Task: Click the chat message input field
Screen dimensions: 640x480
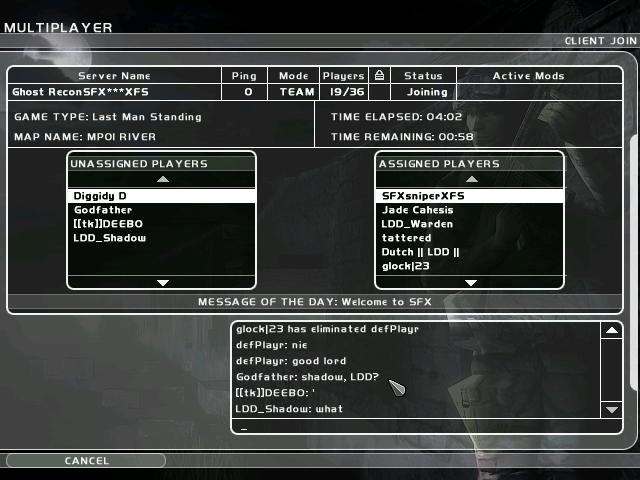Action: 427,426
